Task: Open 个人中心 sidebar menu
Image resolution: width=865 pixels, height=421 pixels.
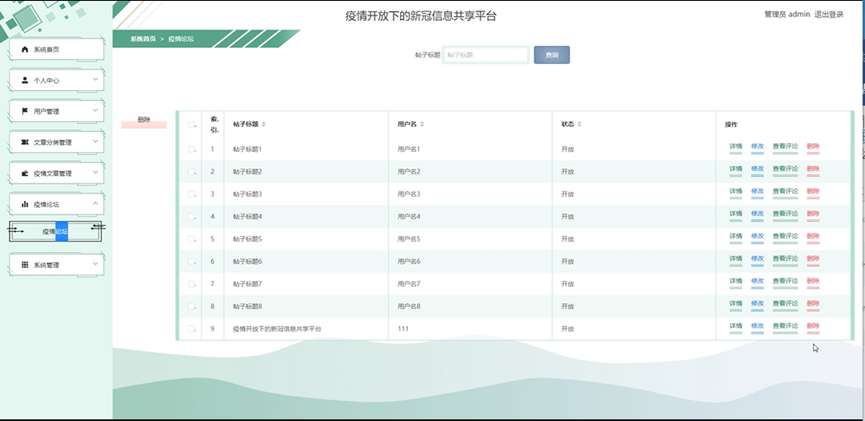Action: pos(57,80)
